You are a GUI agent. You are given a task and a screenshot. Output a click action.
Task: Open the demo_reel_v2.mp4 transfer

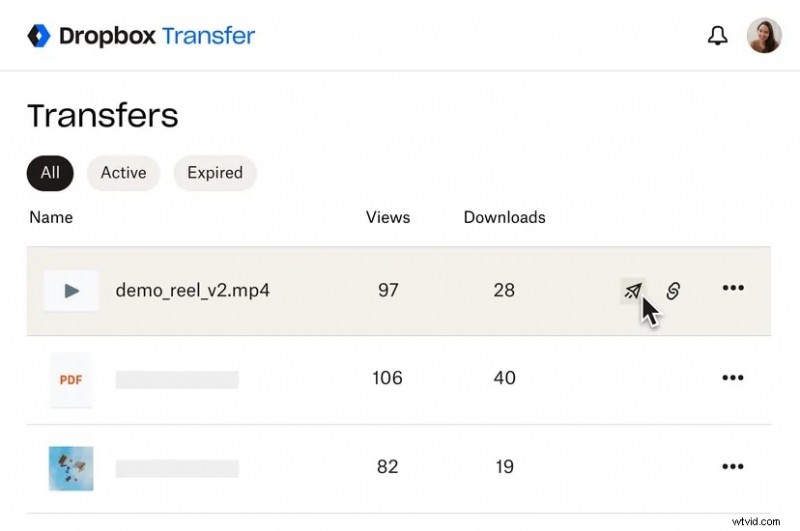pyautogui.click(x=193, y=291)
